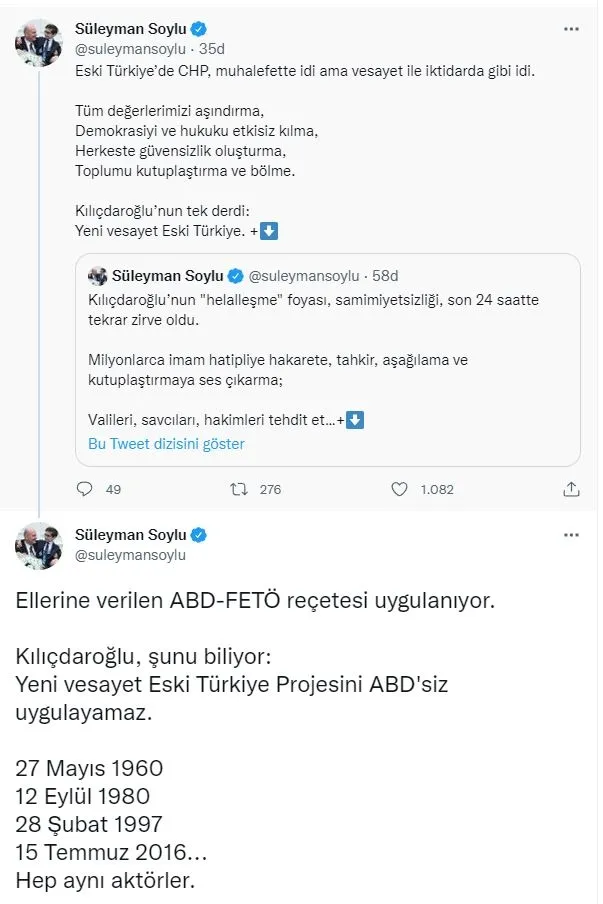
Task: Reply to Süleyman Soylu's tweet
Action: point(83,489)
